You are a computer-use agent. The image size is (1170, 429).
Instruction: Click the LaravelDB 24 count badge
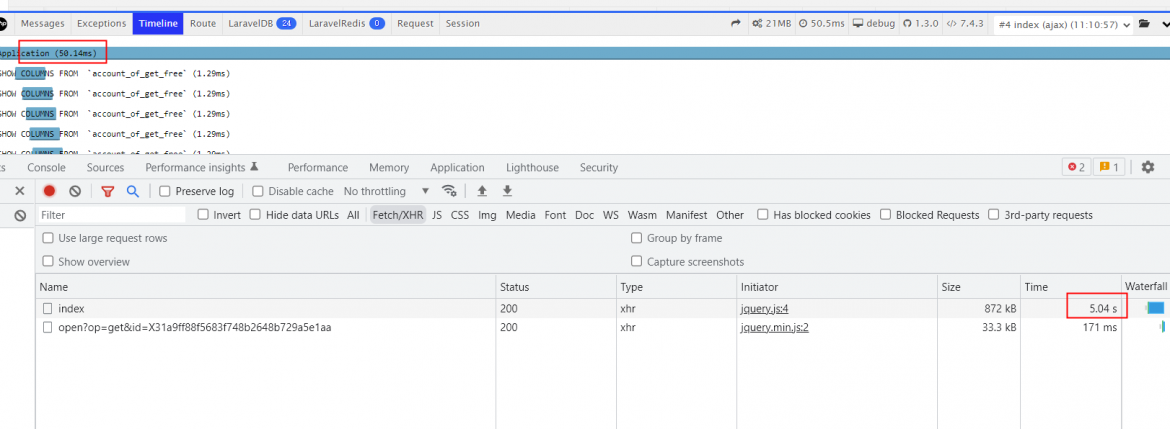(x=287, y=23)
